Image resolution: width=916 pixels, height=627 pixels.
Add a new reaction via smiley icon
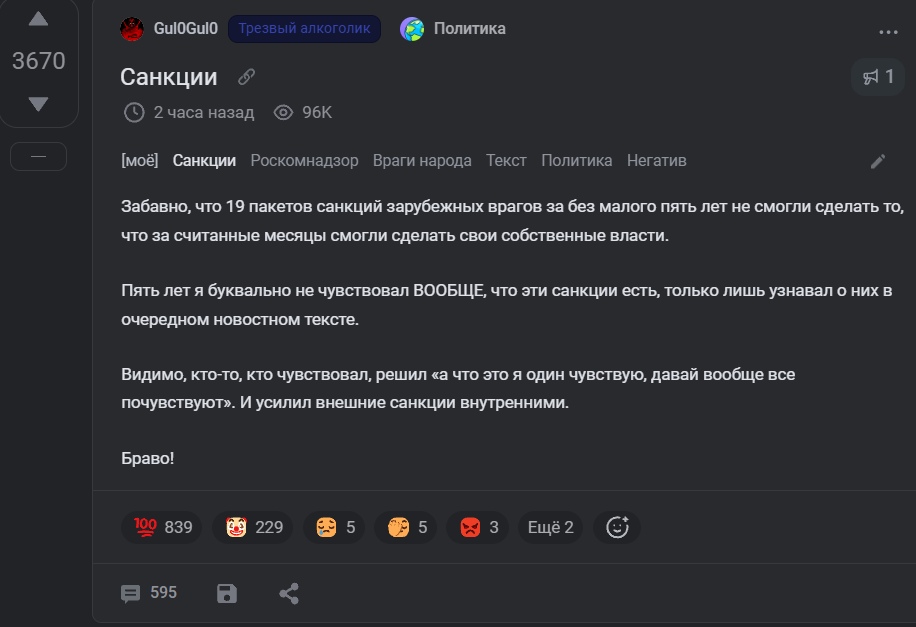(x=617, y=528)
